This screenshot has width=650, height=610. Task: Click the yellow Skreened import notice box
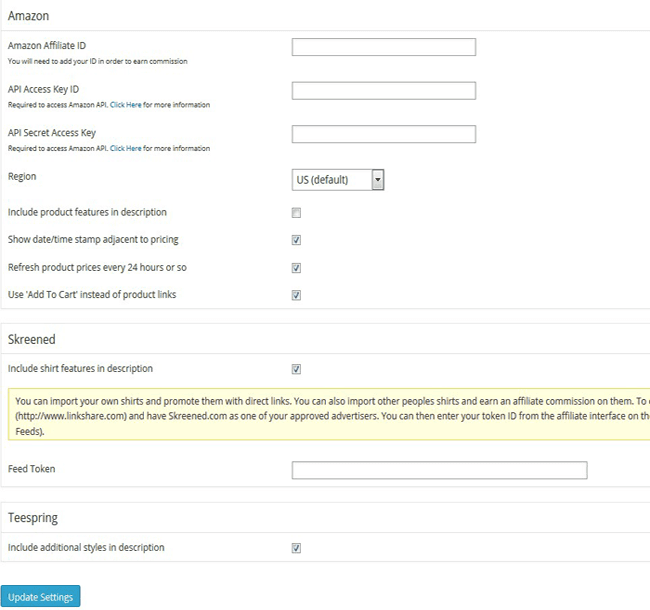tap(330, 416)
